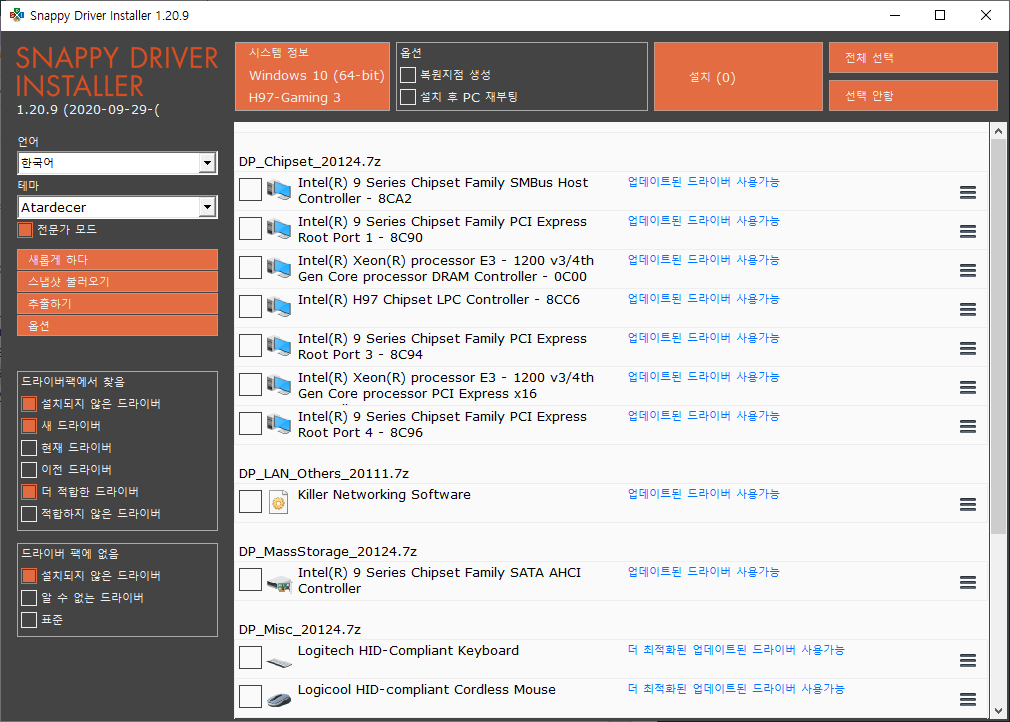This screenshot has width=1010, height=722.
Task: Toggle 전문가 모드 checkbox
Action: click(25, 230)
